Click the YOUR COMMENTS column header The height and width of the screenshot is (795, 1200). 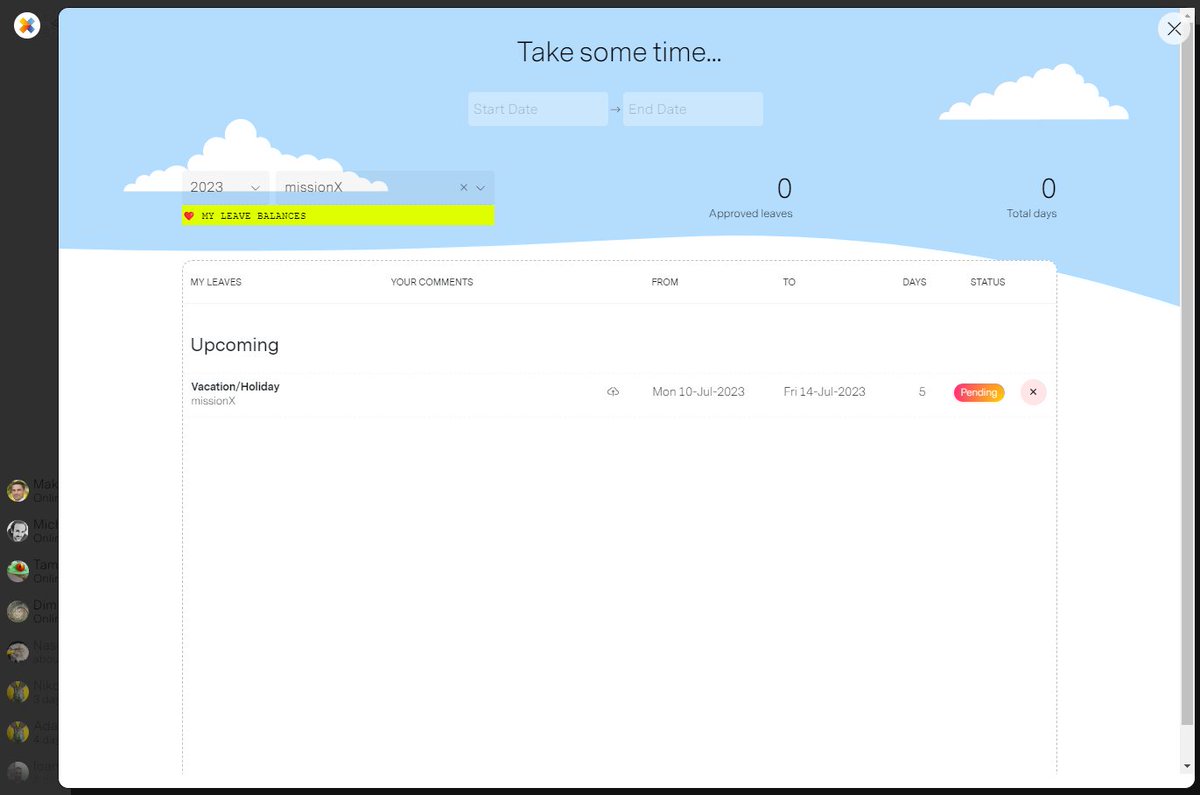(x=432, y=282)
